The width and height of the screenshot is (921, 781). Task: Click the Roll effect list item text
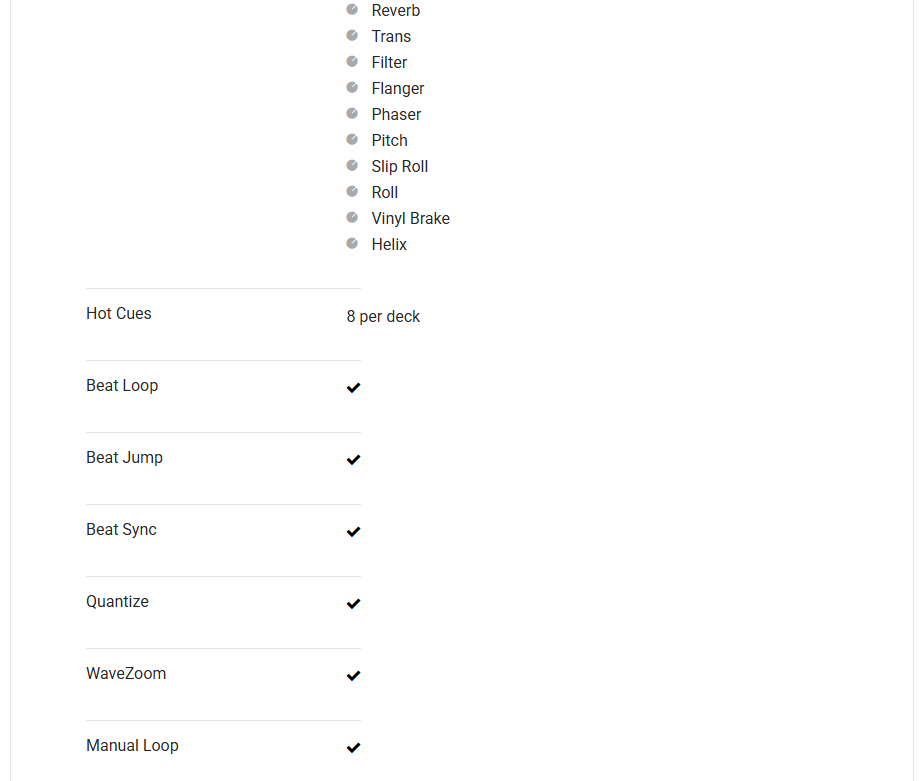click(385, 193)
